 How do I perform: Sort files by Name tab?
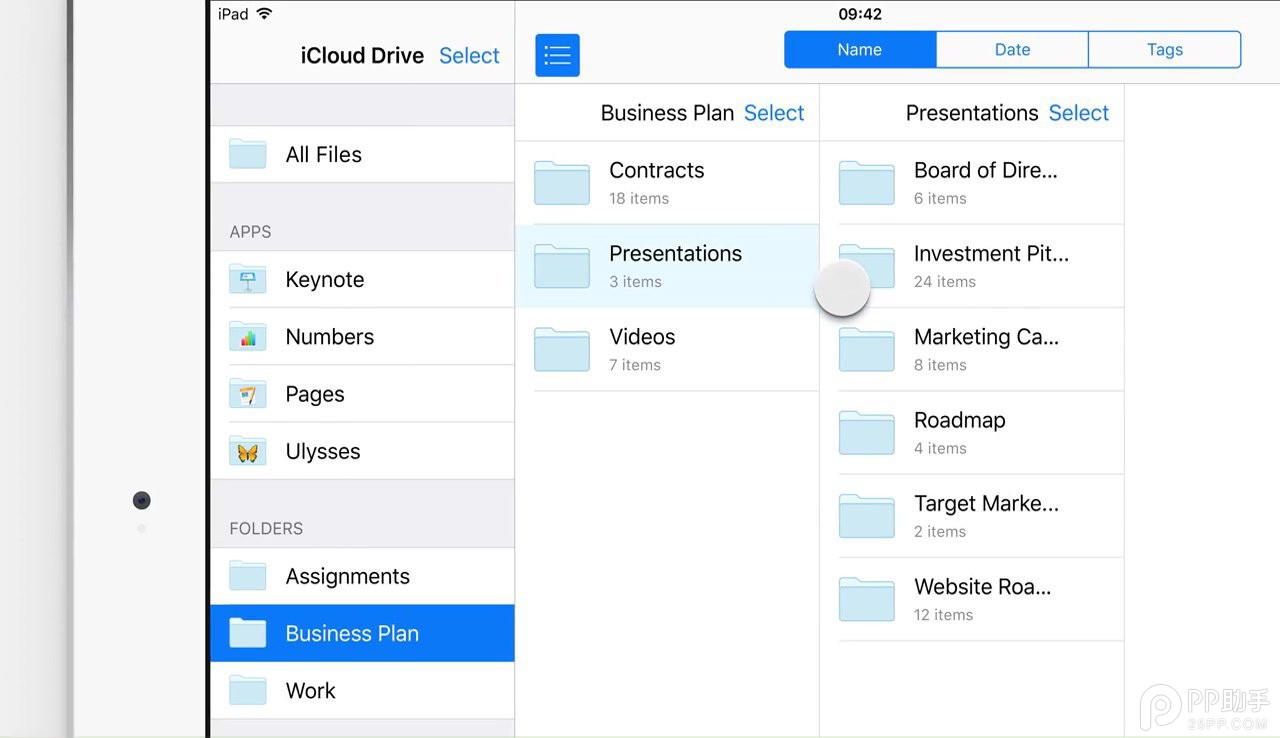coord(860,50)
